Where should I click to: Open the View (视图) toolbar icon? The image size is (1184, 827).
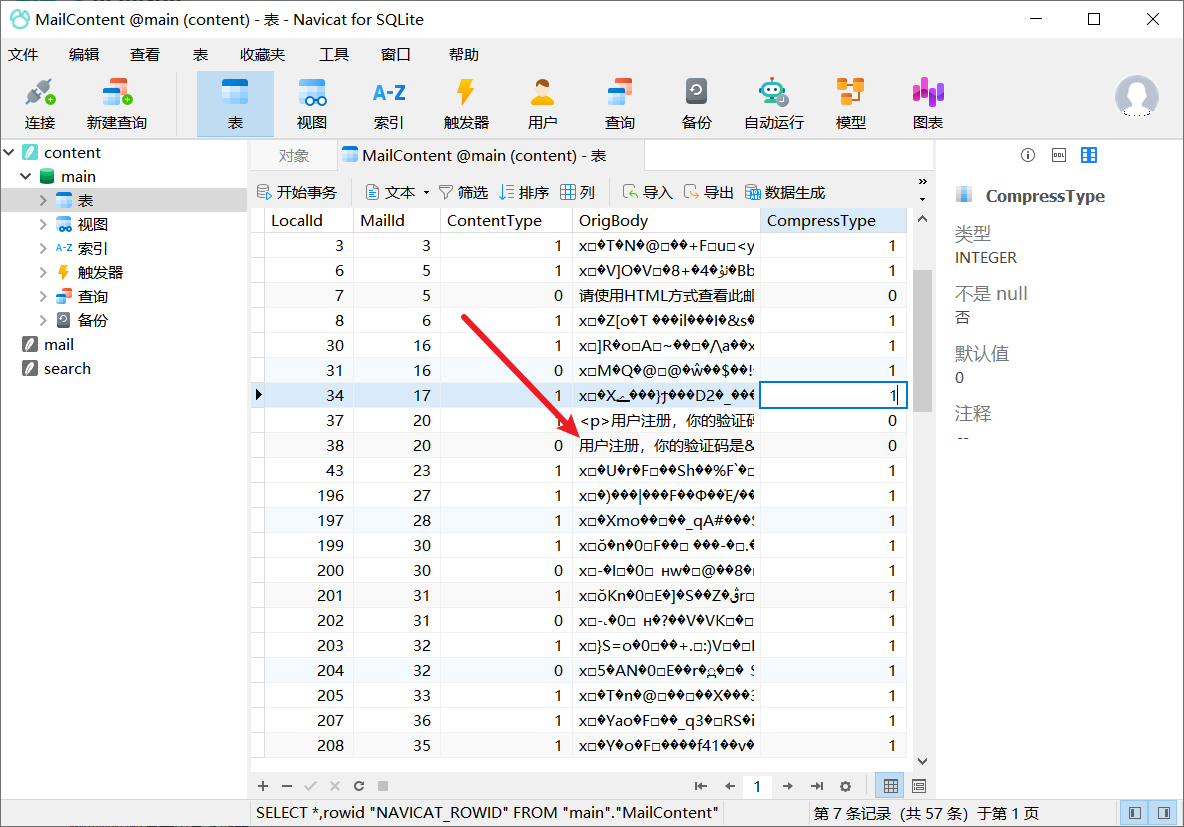point(312,103)
